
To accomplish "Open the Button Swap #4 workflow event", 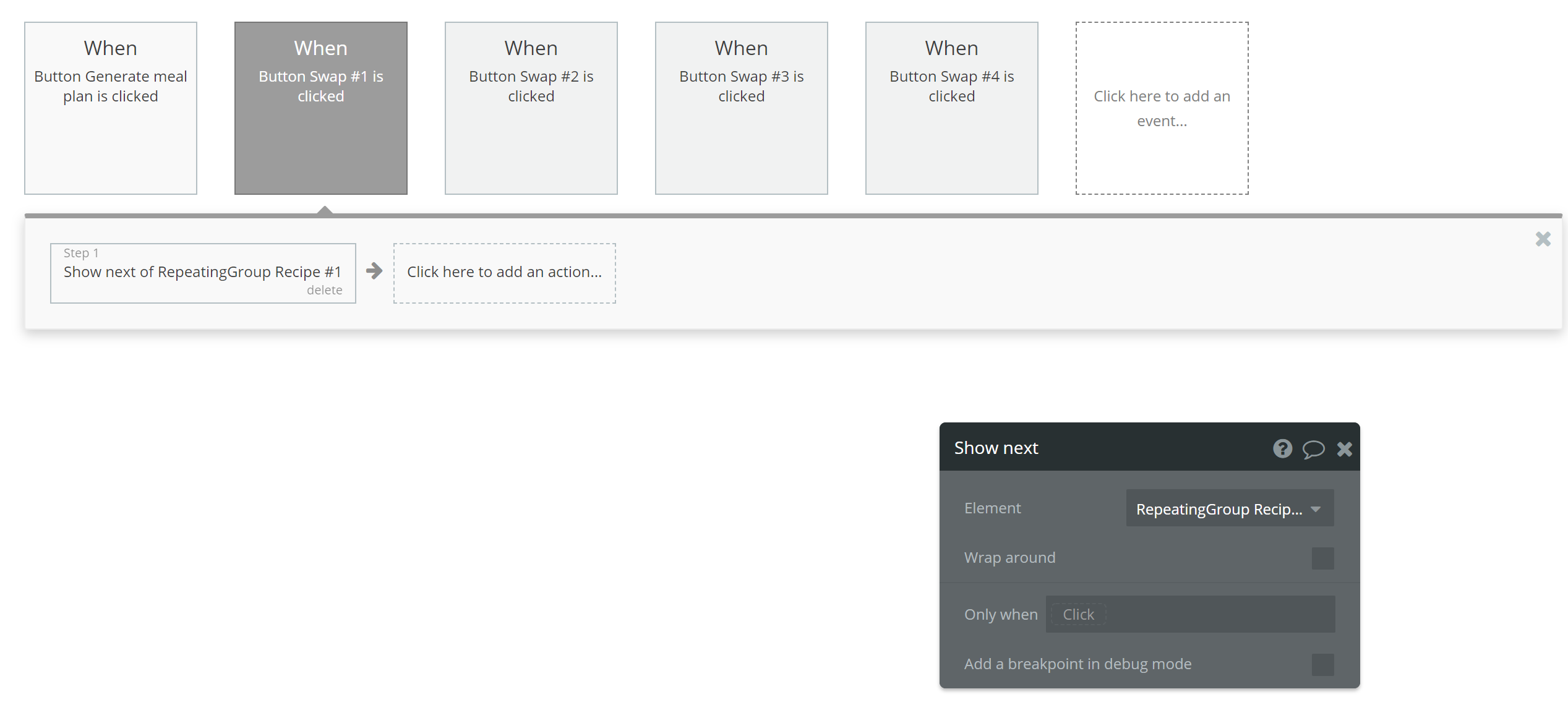I will click(952, 108).
